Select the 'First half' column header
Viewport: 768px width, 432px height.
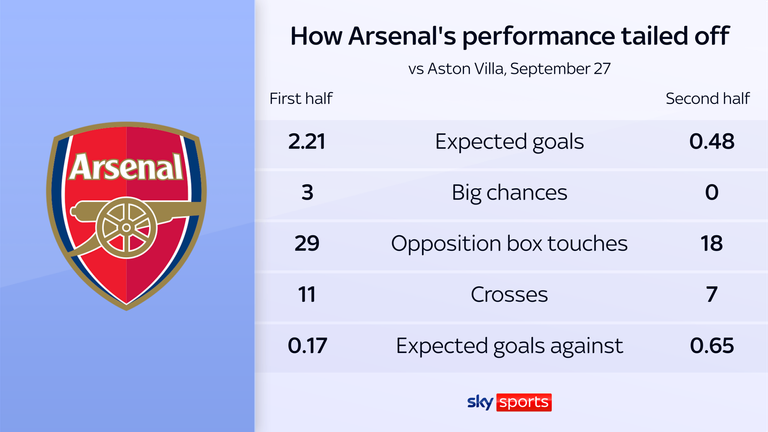(x=301, y=98)
